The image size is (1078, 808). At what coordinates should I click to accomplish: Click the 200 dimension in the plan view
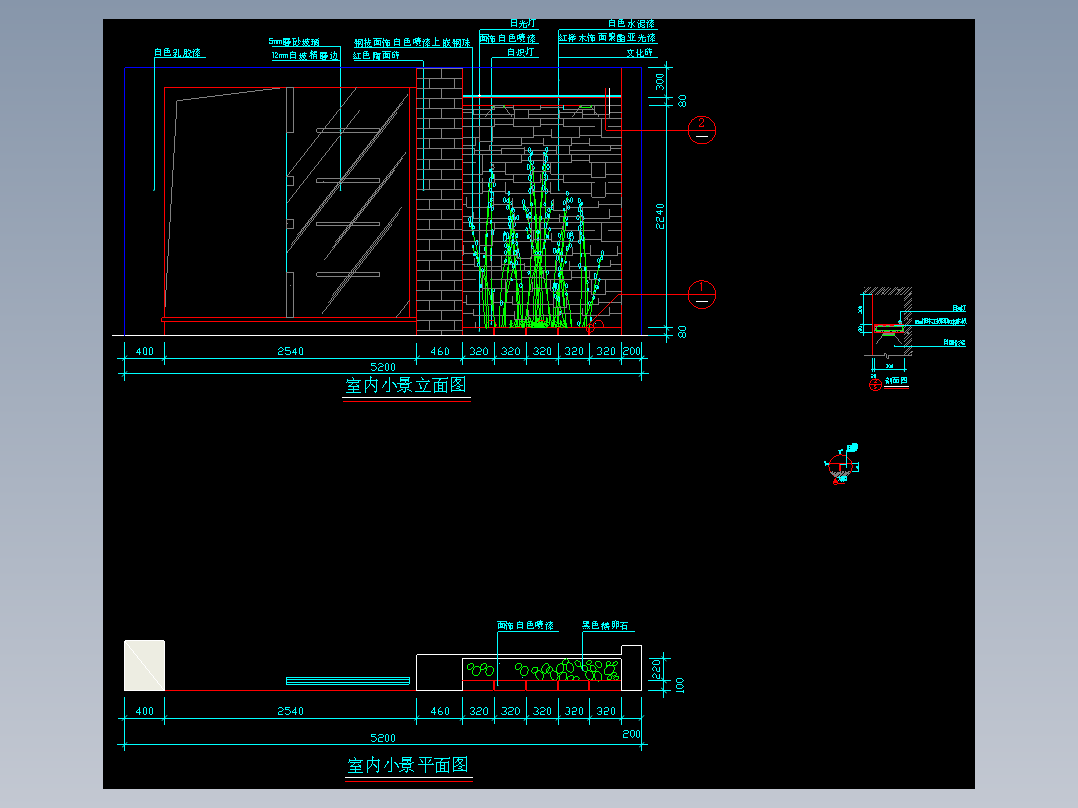pyautogui.click(x=631, y=734)
